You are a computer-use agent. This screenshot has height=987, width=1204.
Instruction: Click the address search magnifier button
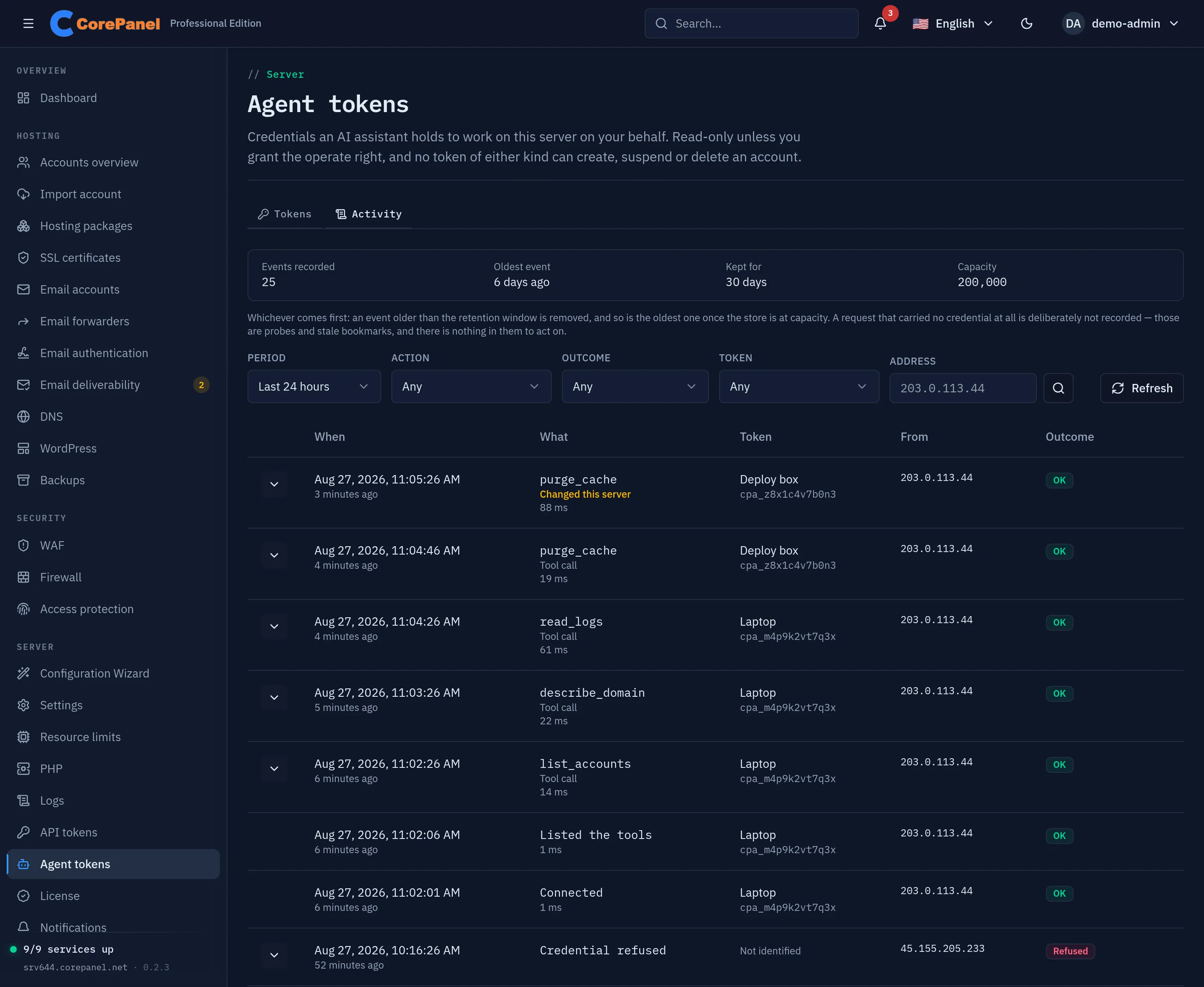[1058, 389]
